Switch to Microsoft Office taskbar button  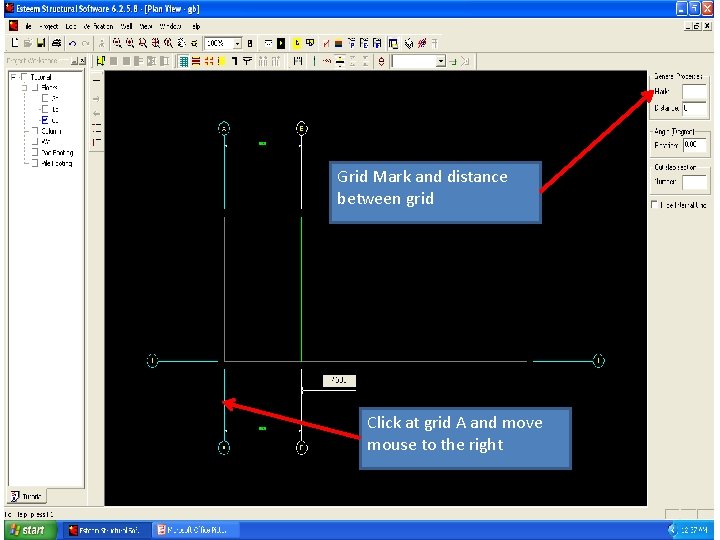196,530
